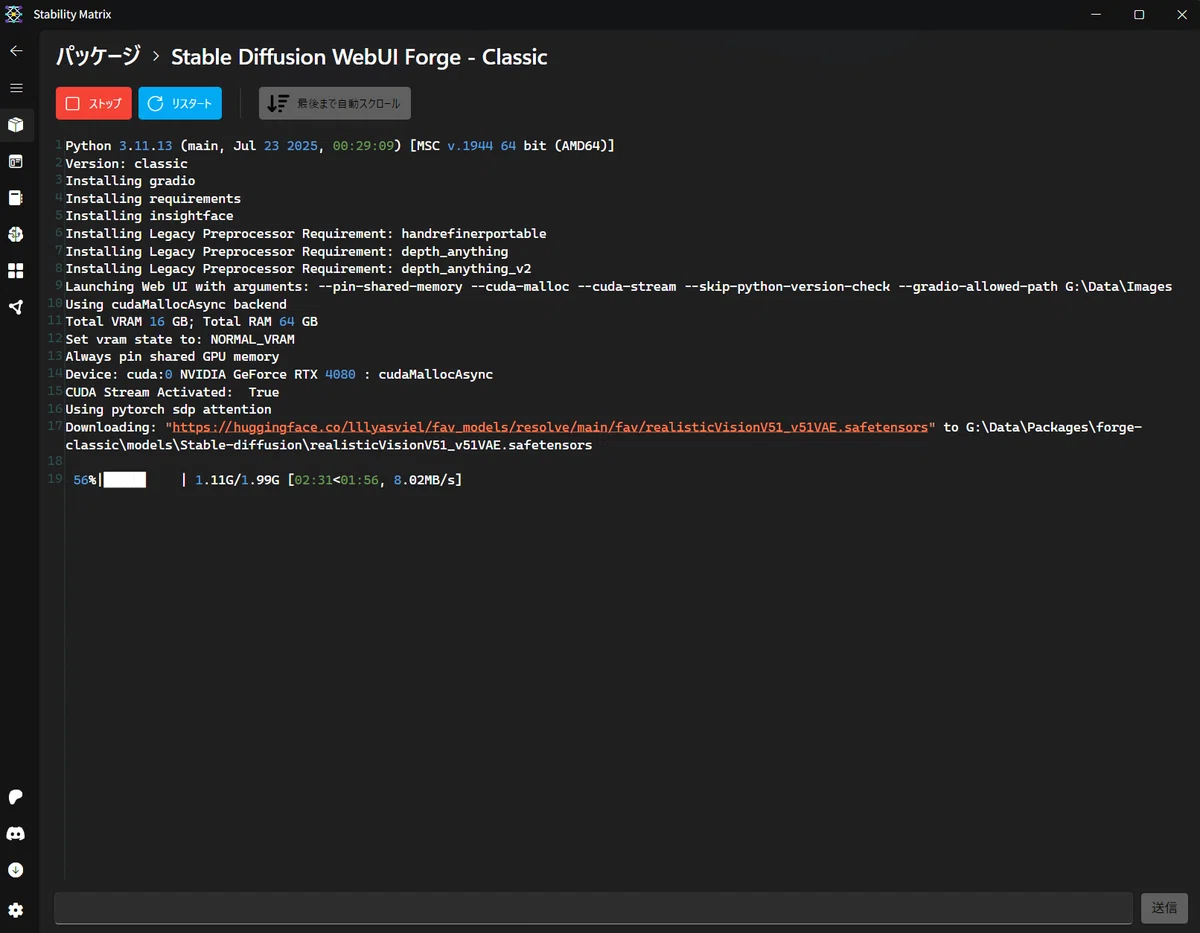Click 'Total VRAM 16 GB' log line
The image size is (1200, 933).
tap(191, 322)
